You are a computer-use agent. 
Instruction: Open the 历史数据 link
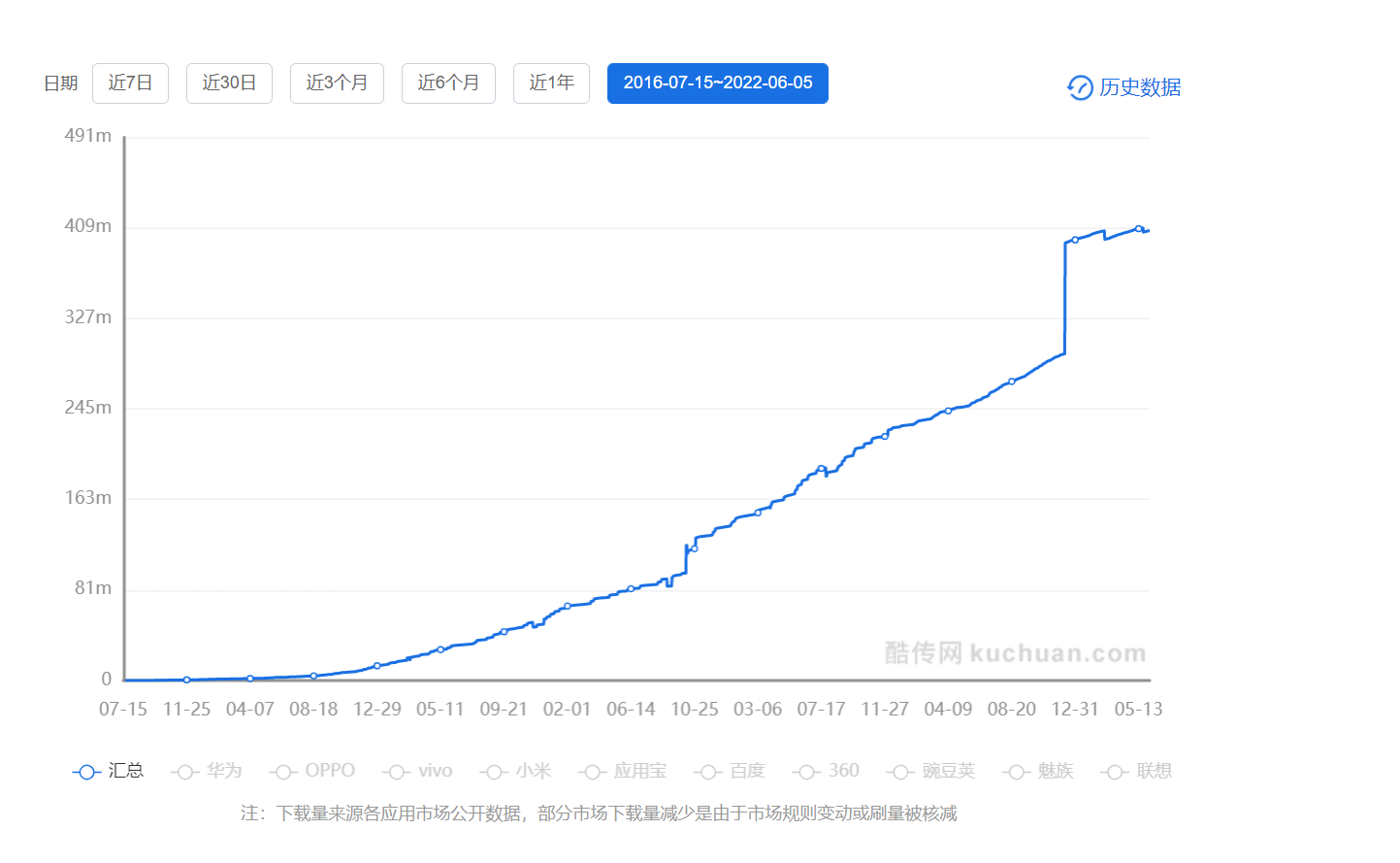tap(1139, 87)
